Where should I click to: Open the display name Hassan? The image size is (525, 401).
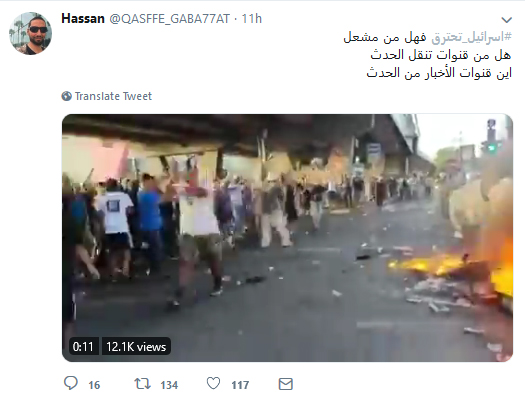(x=83, y=19)
